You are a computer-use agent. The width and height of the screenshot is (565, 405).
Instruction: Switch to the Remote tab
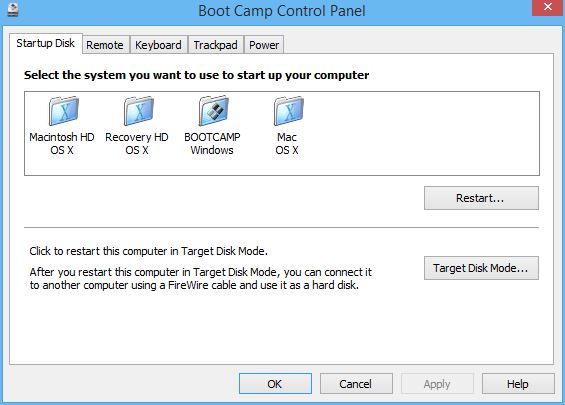105,45
